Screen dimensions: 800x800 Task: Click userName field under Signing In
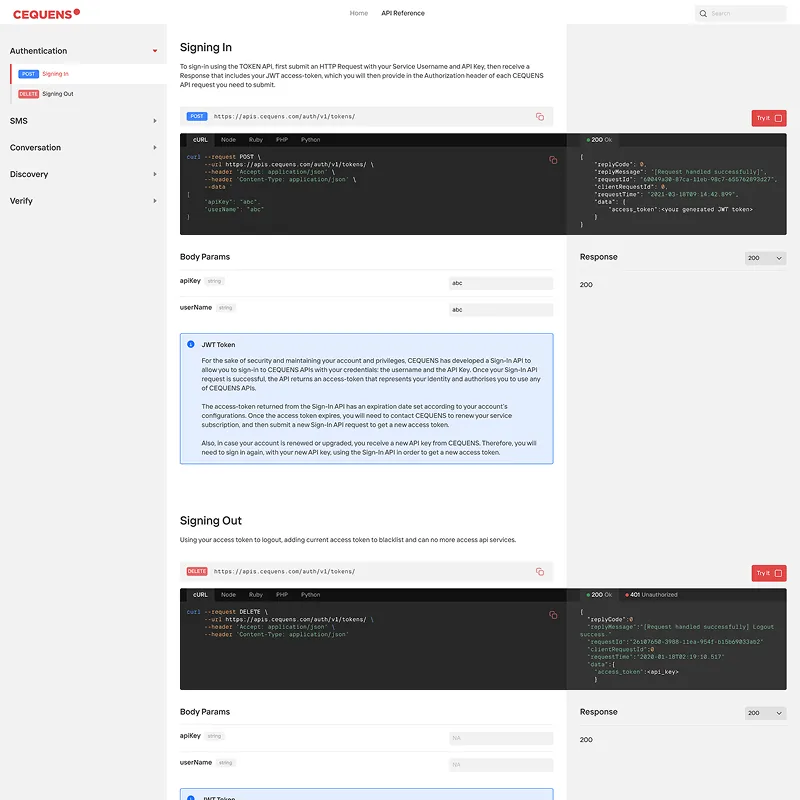click(x=501, y=310)
